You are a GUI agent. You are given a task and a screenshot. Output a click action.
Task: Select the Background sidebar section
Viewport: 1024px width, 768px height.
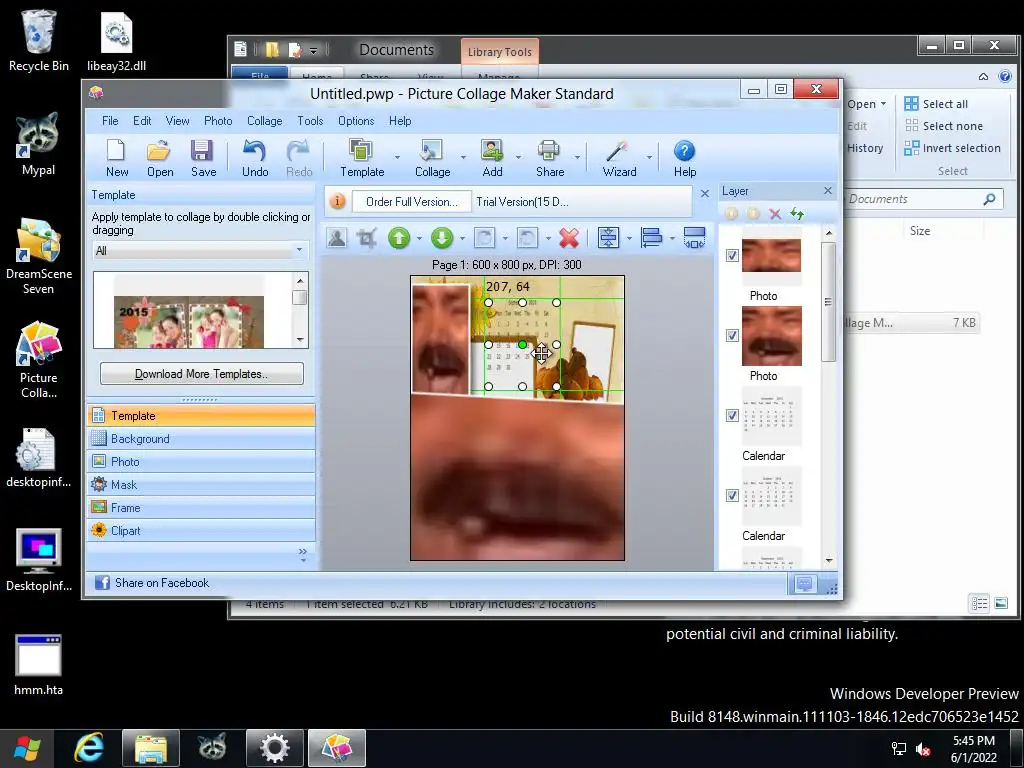coord(200,439)
